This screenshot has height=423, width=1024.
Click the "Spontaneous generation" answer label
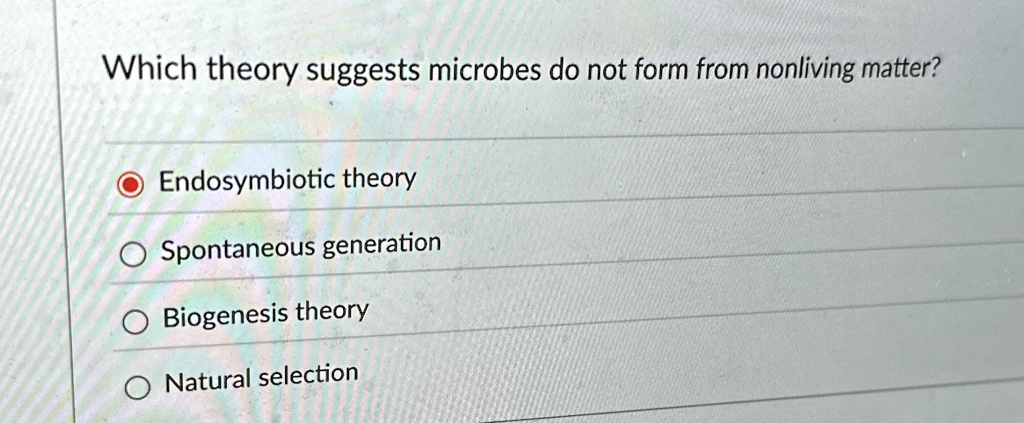(301, 248)
